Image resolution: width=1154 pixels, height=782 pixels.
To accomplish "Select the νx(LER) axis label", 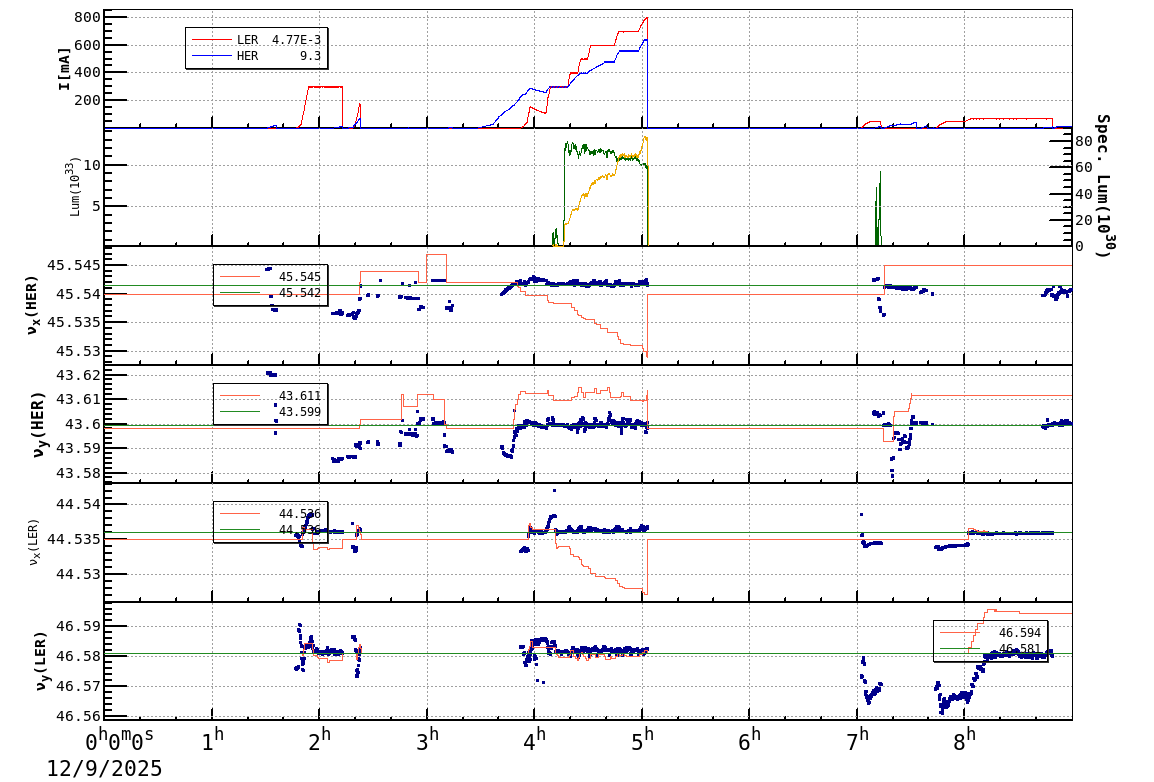I will 34,542.
